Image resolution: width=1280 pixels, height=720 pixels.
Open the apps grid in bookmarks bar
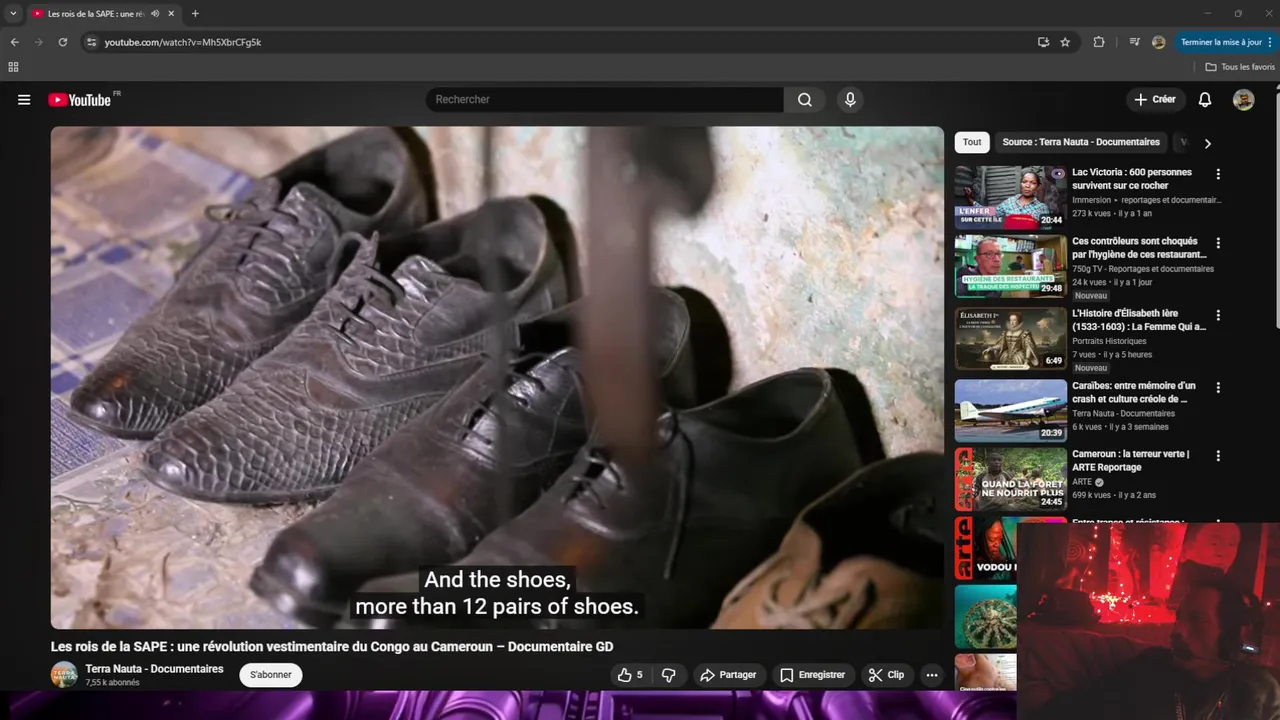pyautogui.click(x=13, y=67)
